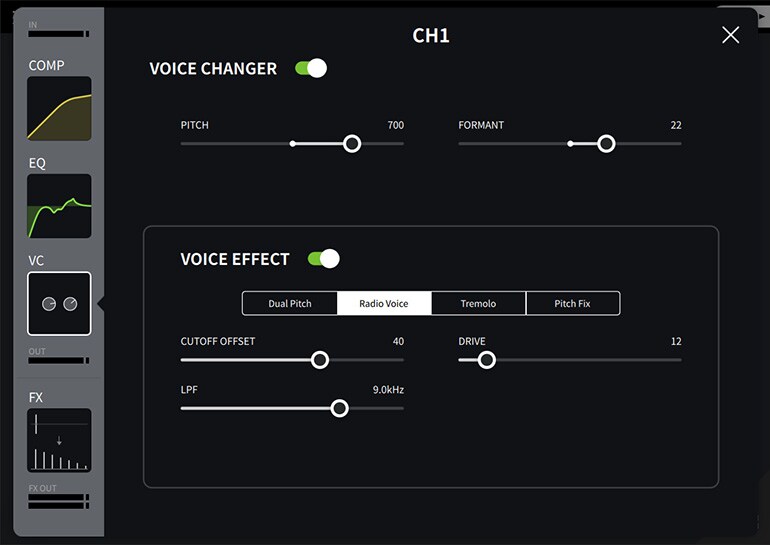Screen dimensions: 770x545
Task: Click the LPF slider handle
Action: click(x=340, y=408)
